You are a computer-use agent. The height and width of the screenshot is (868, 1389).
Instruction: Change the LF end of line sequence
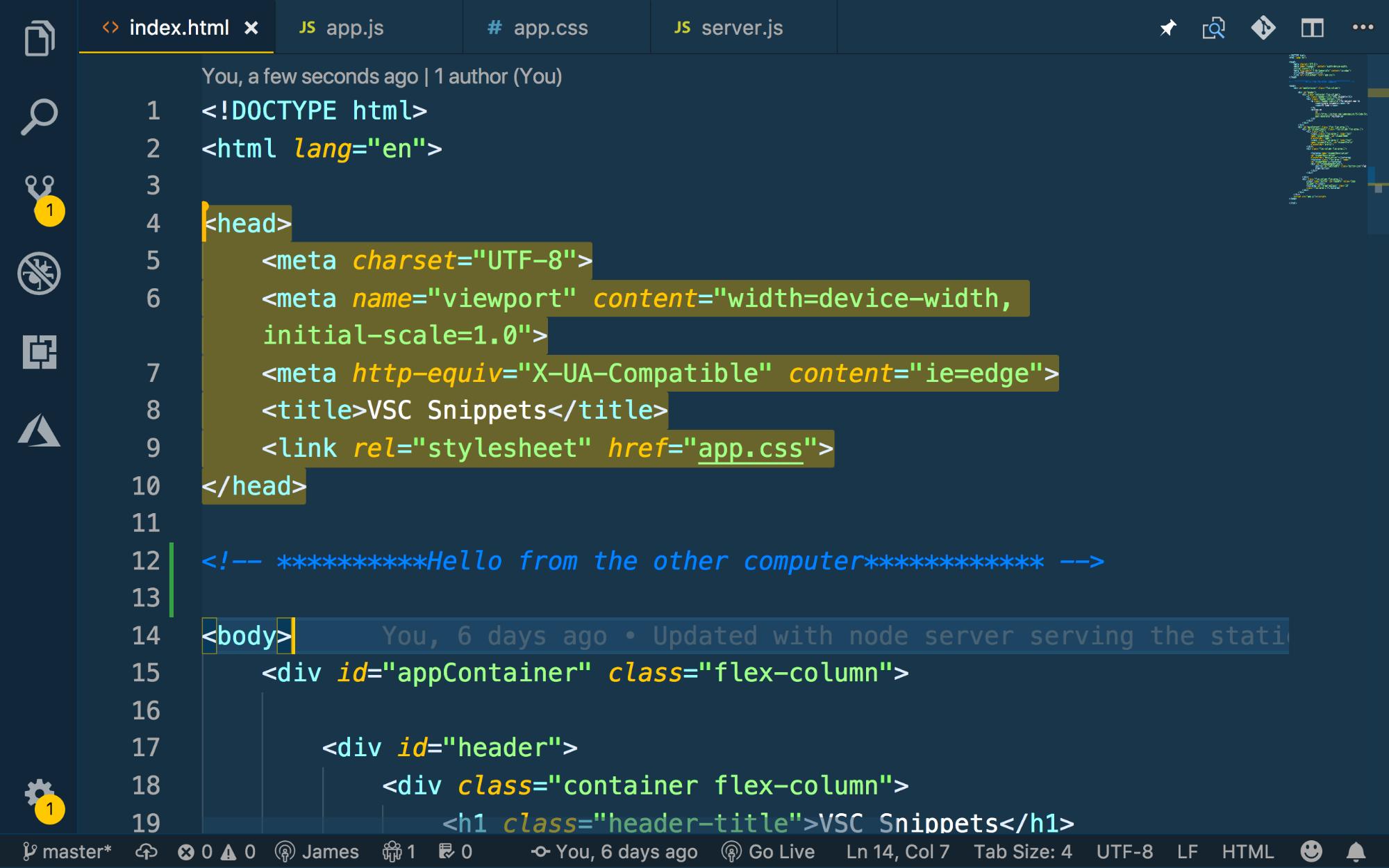point(1188,851)
